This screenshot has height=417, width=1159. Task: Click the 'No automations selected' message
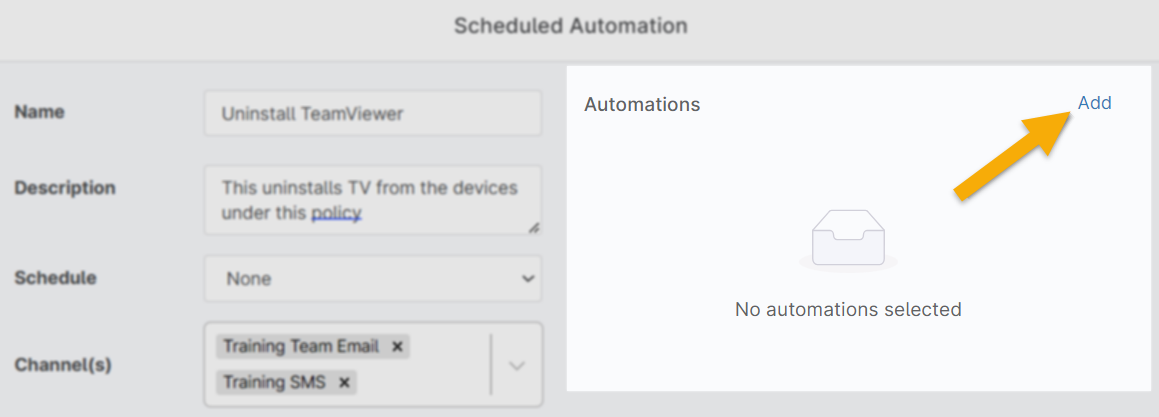[x=847, y=309]
